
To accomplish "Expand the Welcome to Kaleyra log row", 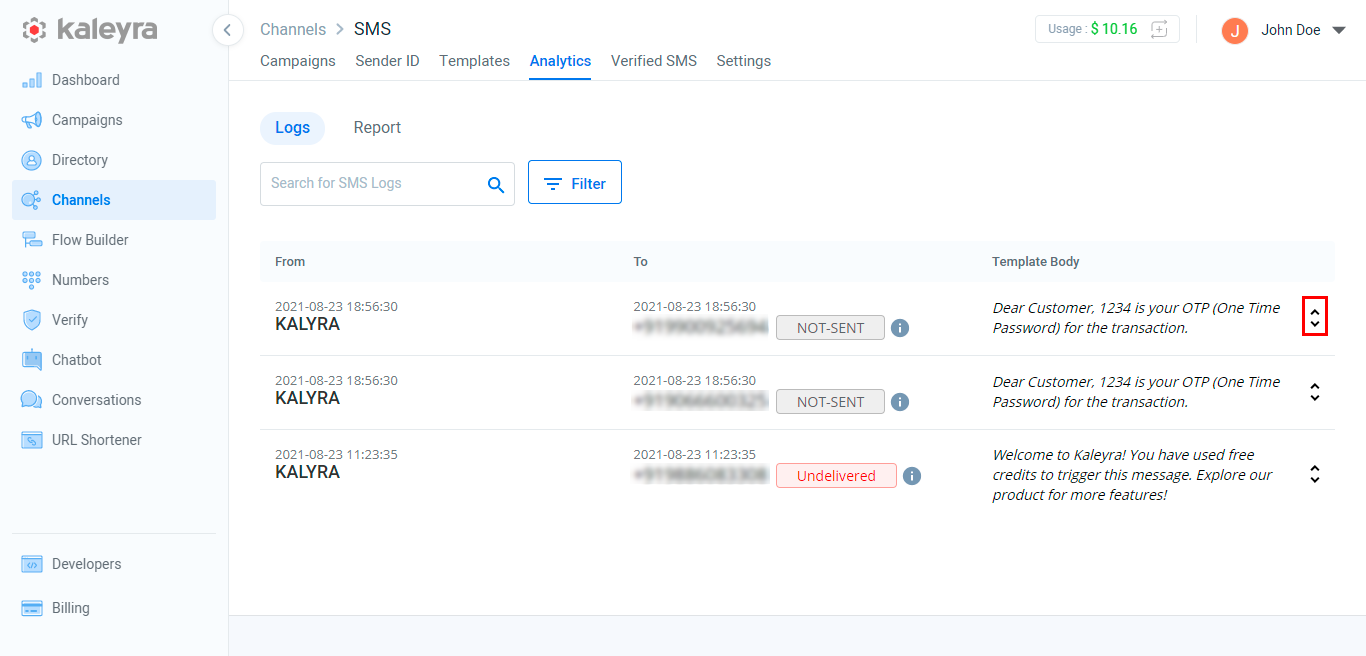I will [x=1315, y=474].
